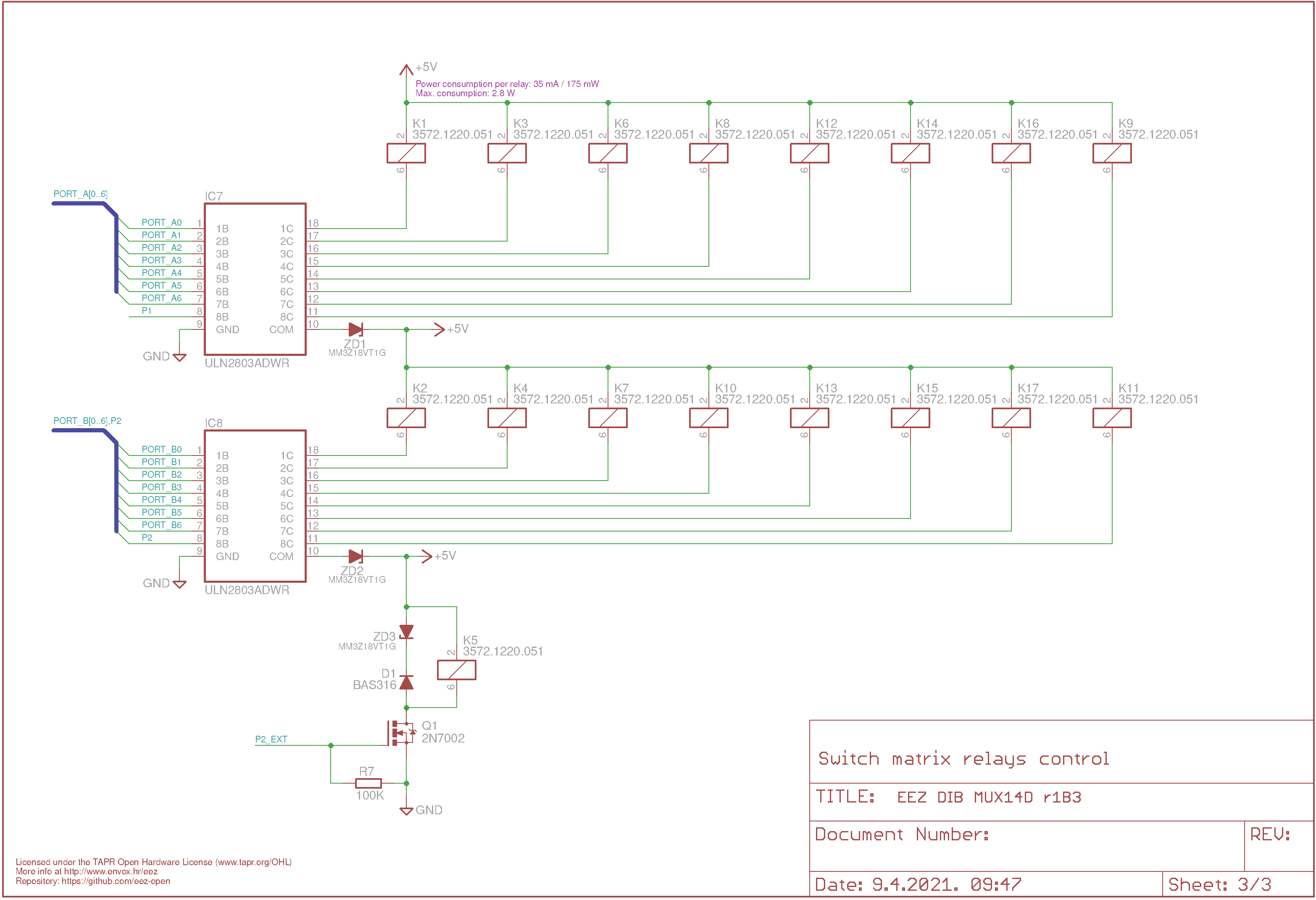1316x900 pixels.
Task: Click the K5 relay coil symbol
Action: tap(456, 670)
